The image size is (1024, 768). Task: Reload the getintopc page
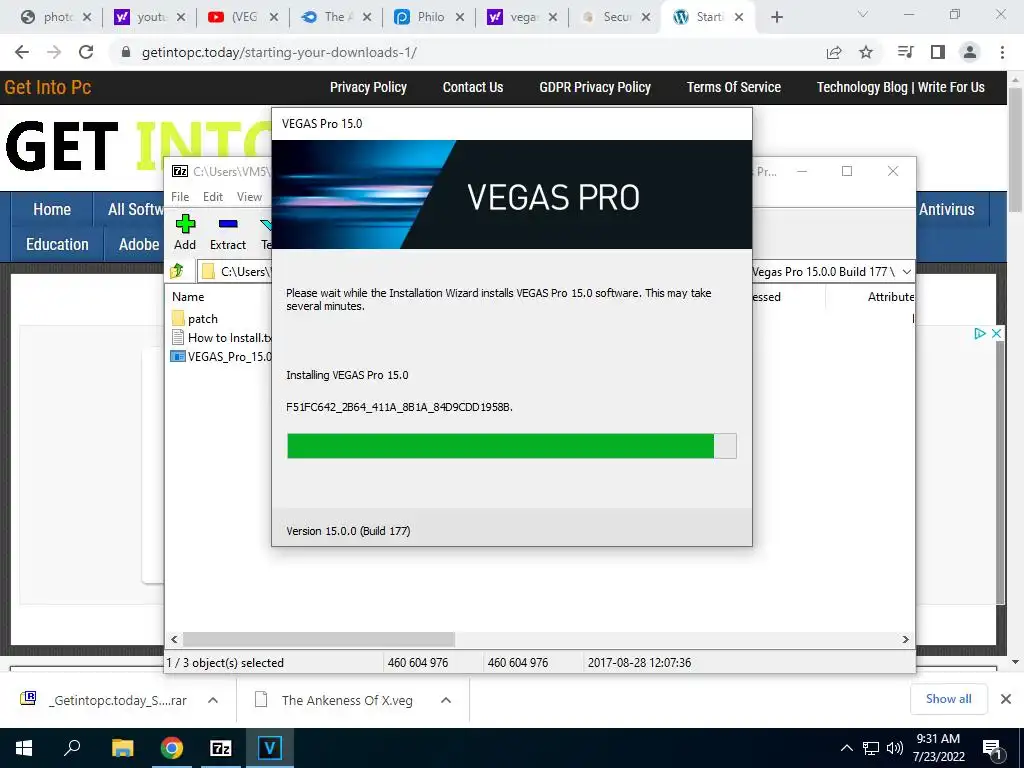86,52
